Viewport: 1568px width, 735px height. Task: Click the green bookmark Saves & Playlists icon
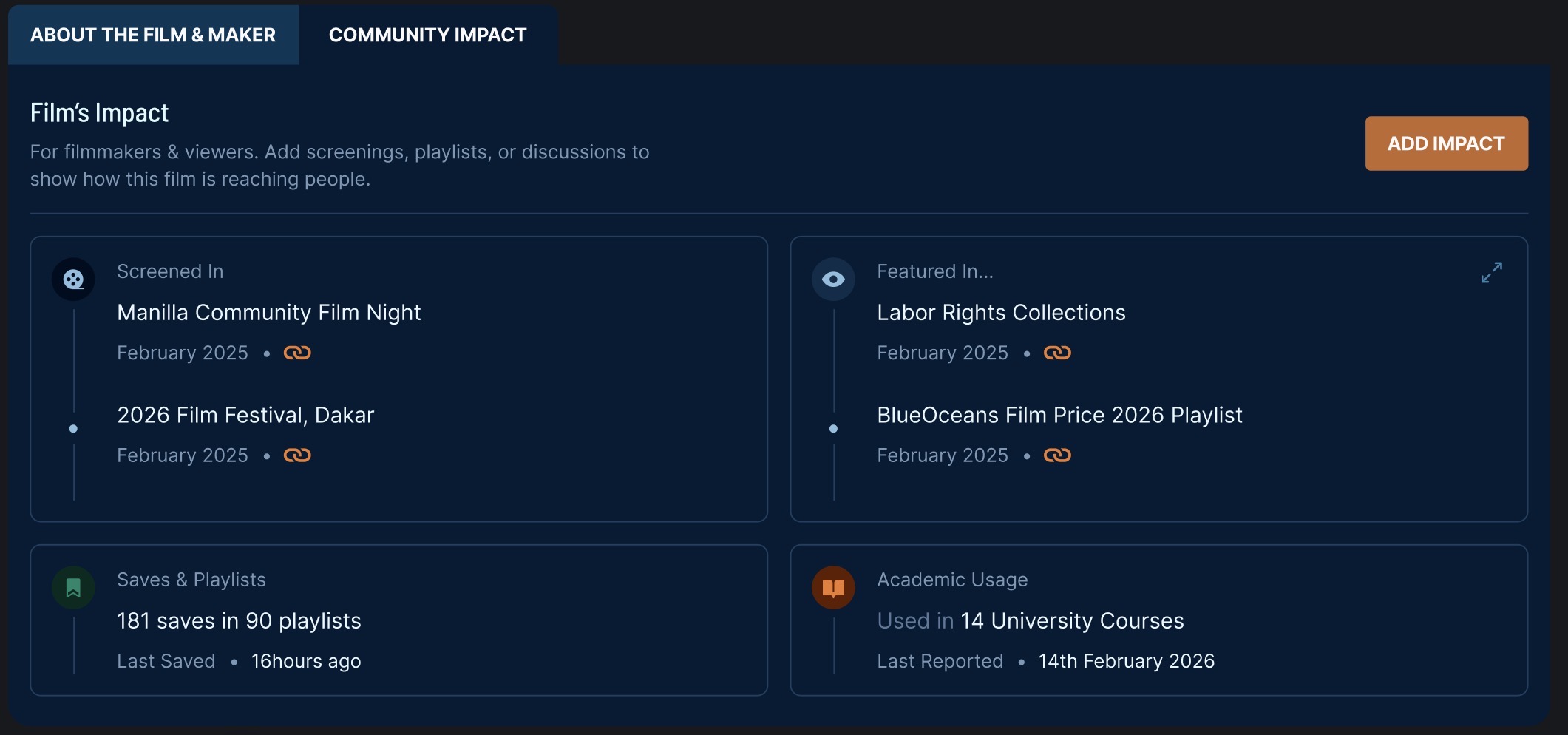pyautogui.click(x=73, y=588)
